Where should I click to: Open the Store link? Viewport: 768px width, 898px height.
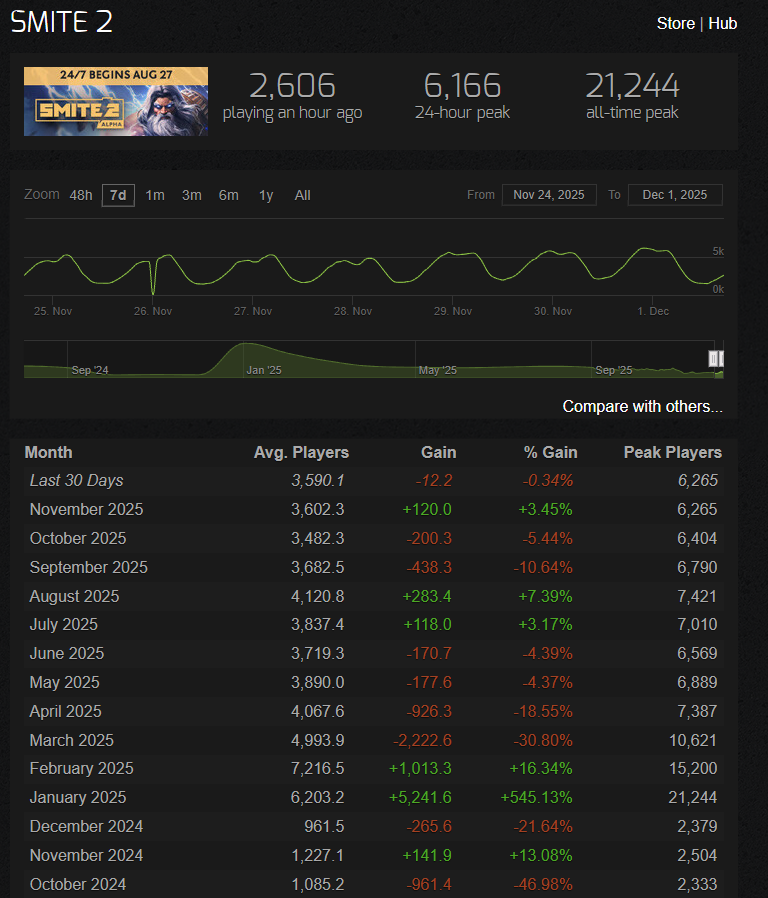click(675, 23)
